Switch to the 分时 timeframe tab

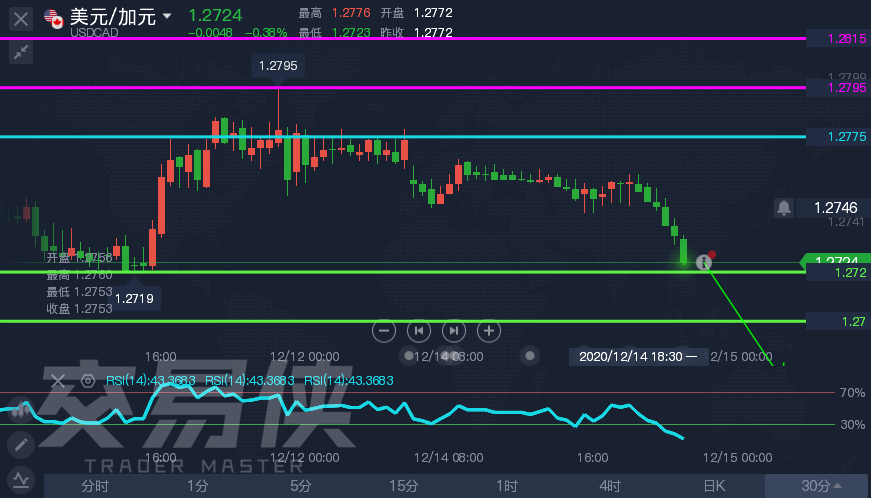(95, 486)
